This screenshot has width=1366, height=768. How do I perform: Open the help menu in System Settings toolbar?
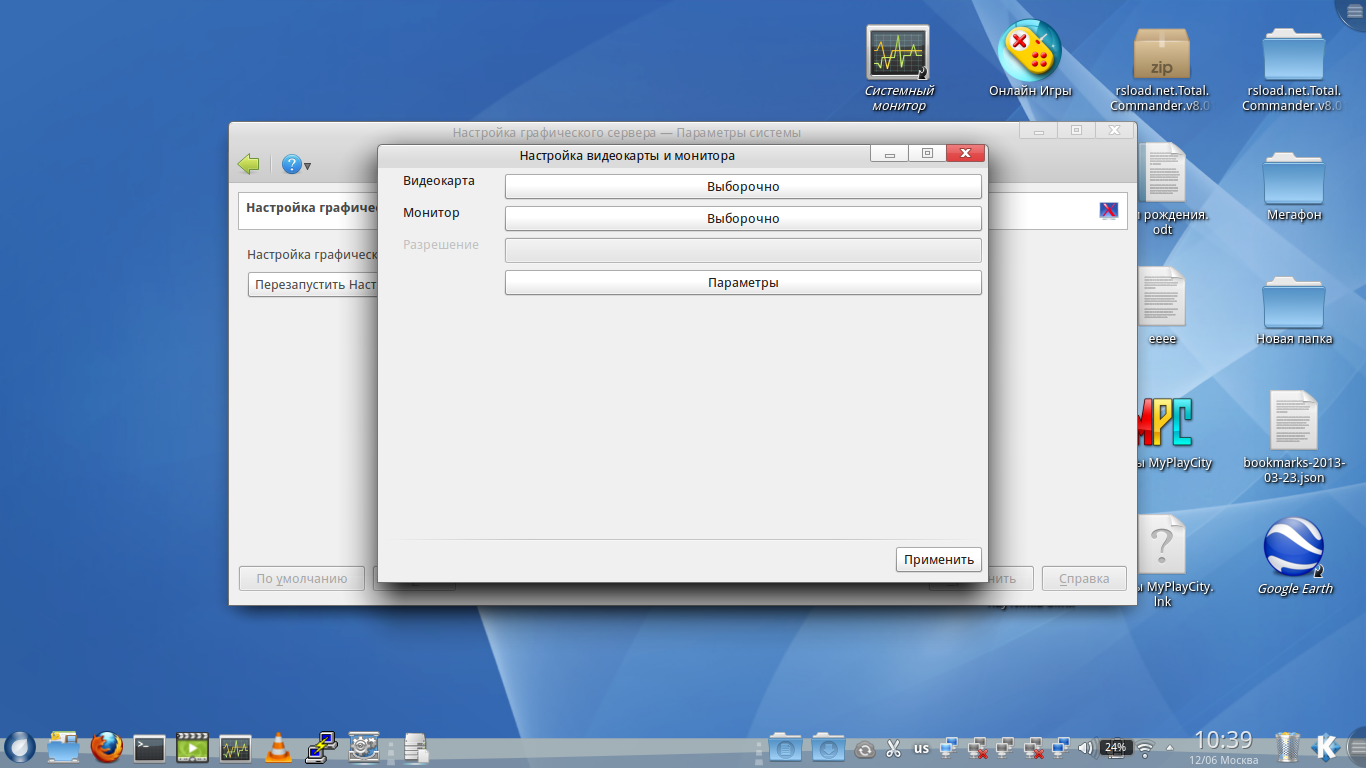[296, 165]
